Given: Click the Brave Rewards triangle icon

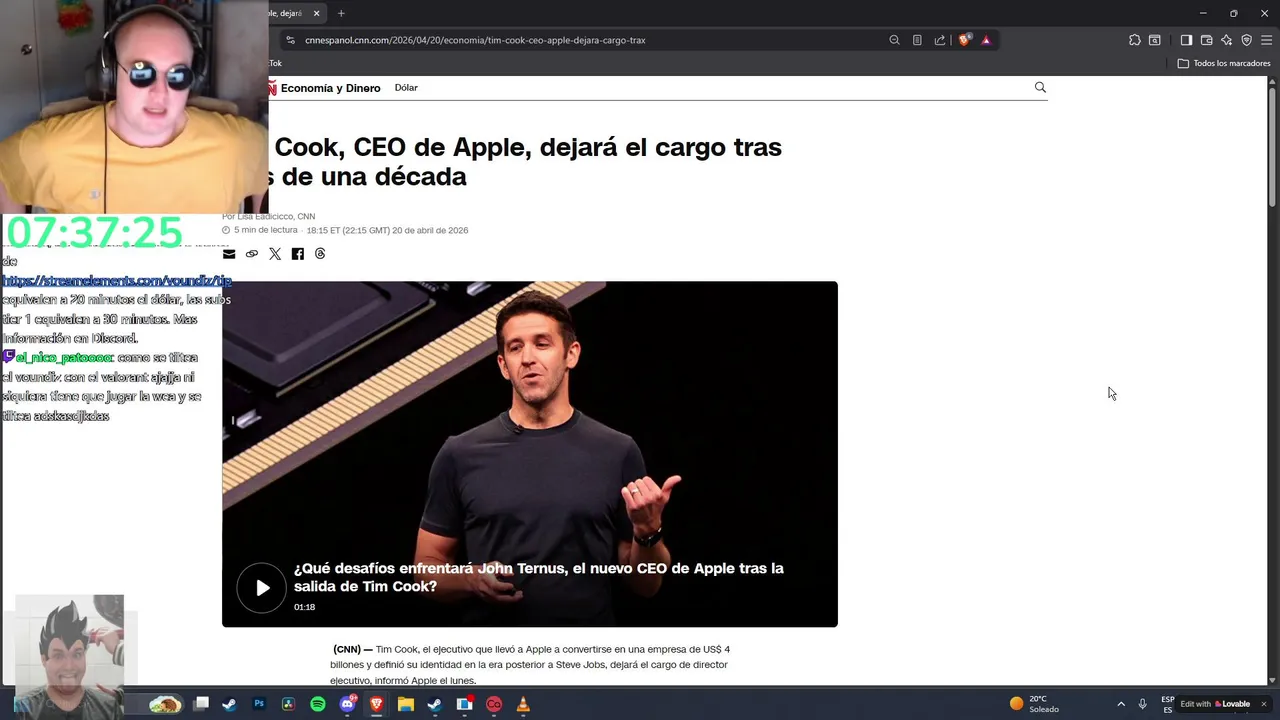Looking at the screenshot, I should tap(986, 40).
